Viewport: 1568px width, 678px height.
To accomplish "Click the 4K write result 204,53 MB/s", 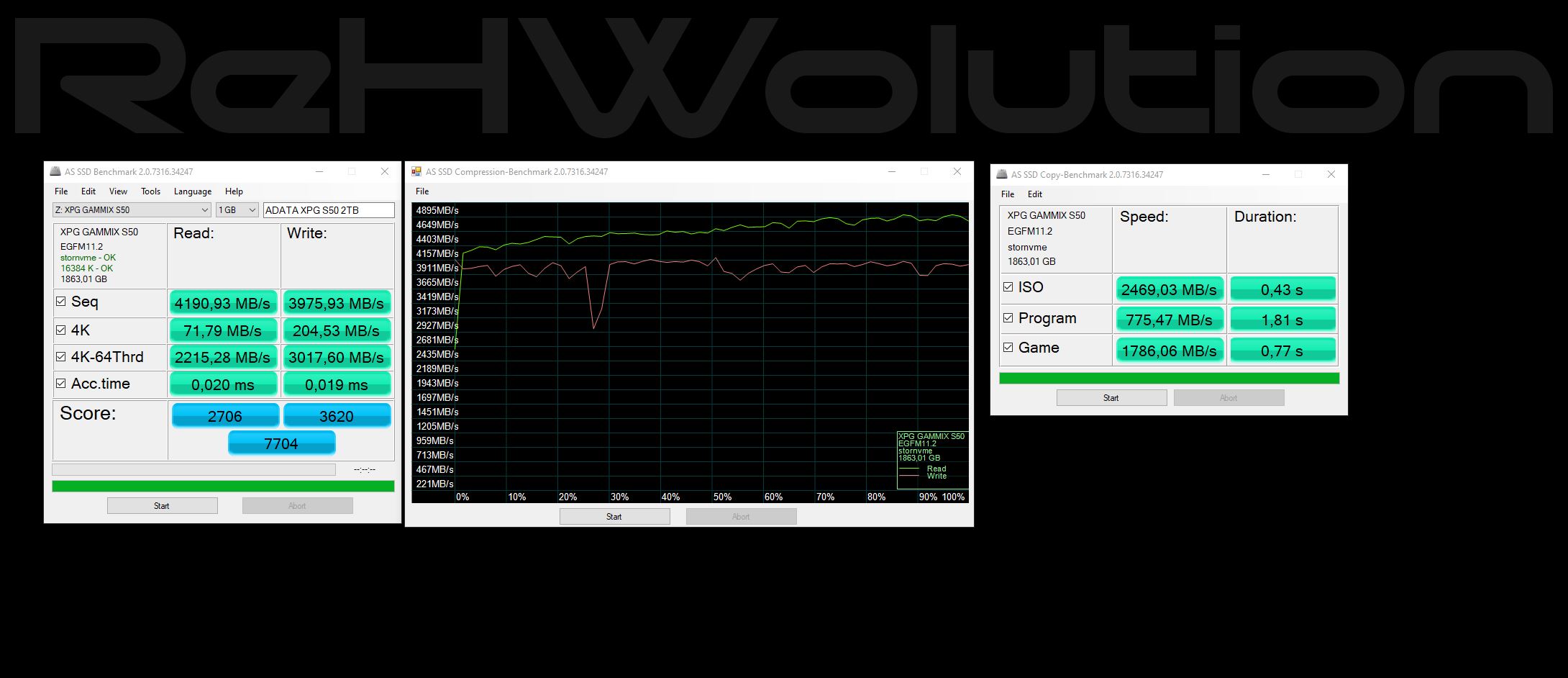I will point(337,330).
